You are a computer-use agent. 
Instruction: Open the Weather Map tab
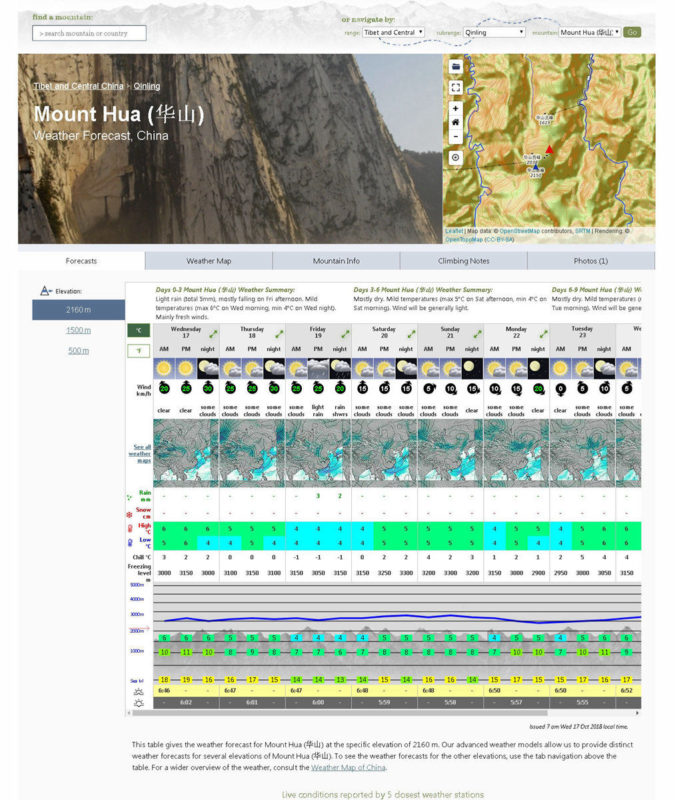[x=209, y=261]
